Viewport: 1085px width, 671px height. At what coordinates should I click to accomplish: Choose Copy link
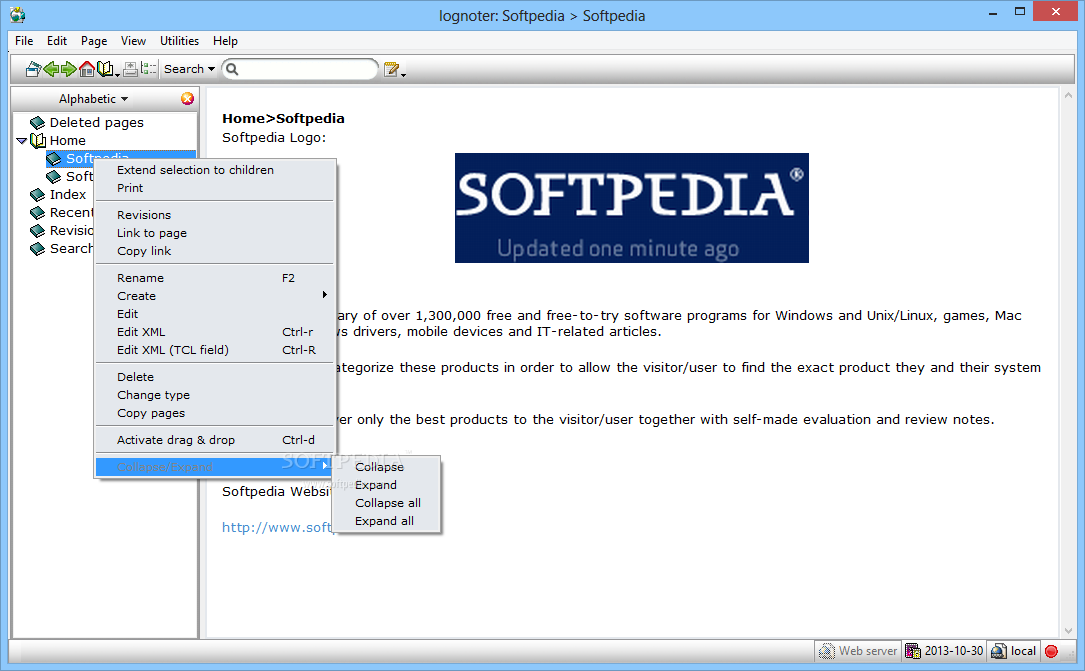point(215,250)
